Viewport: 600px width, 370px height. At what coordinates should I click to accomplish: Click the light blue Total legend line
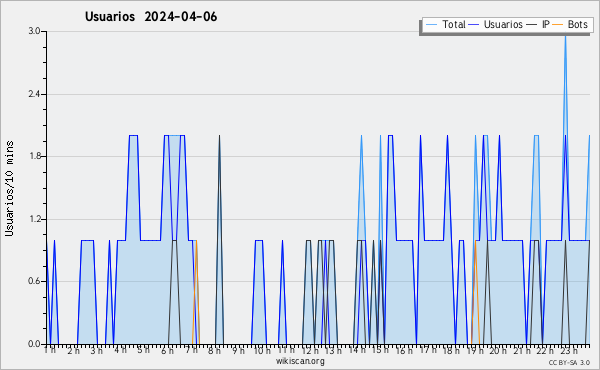431,25
